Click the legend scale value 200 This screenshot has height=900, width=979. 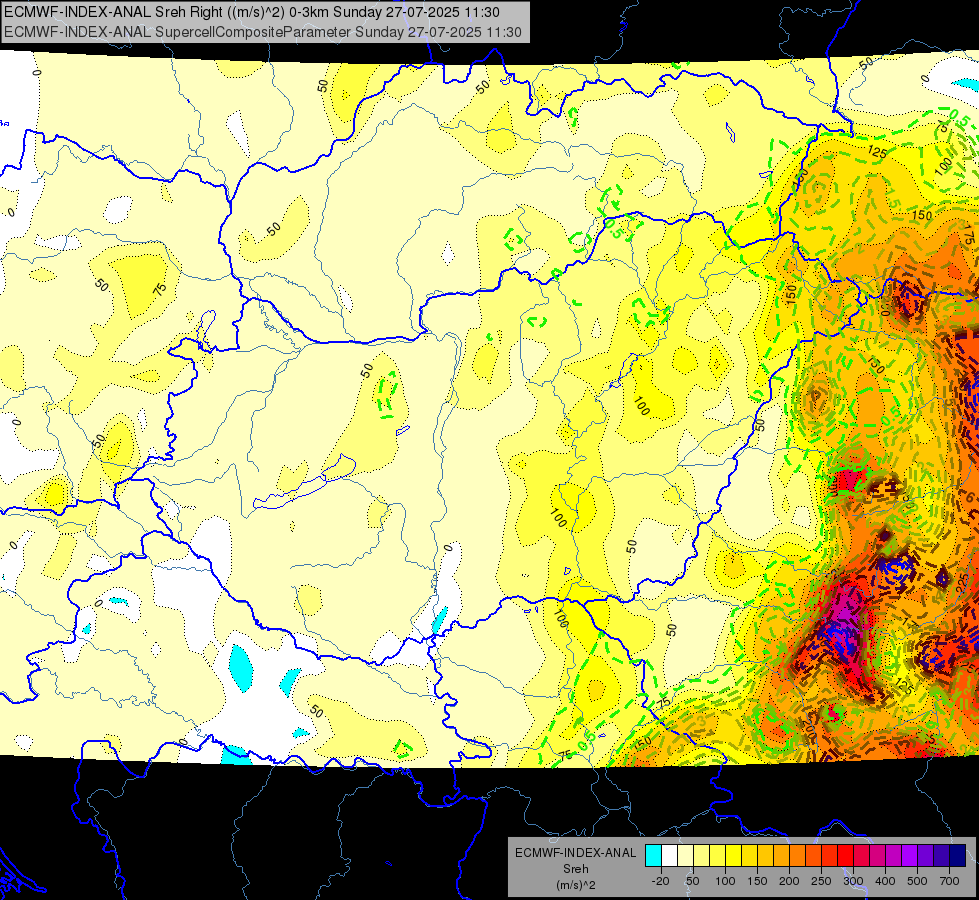tap(789, 881)
